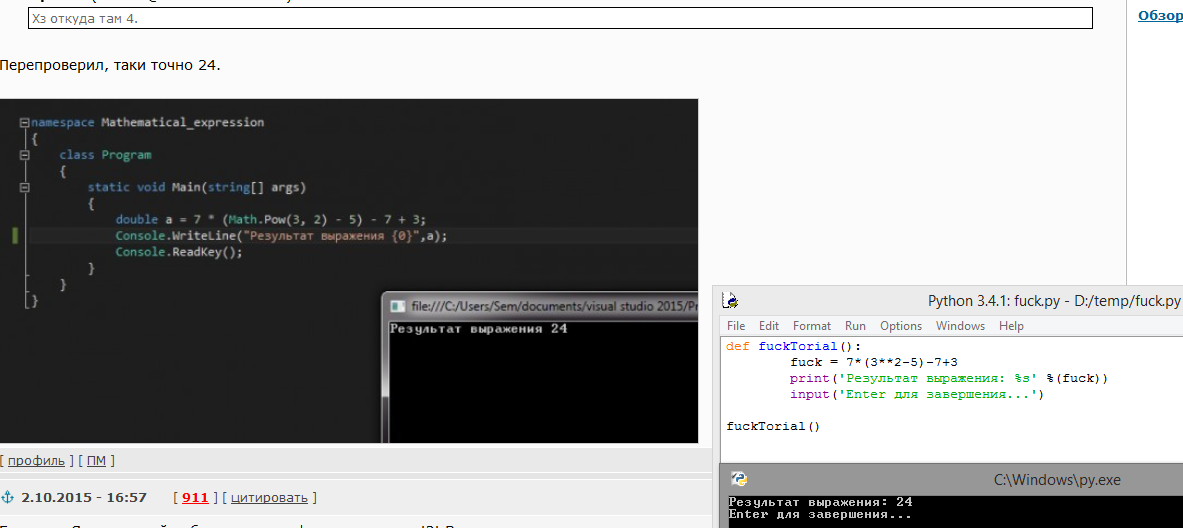Click the console title file:///C:/Users/Sem/documents
The width and height of the screenshot is (1183, 528).
[x=553, y=306]
